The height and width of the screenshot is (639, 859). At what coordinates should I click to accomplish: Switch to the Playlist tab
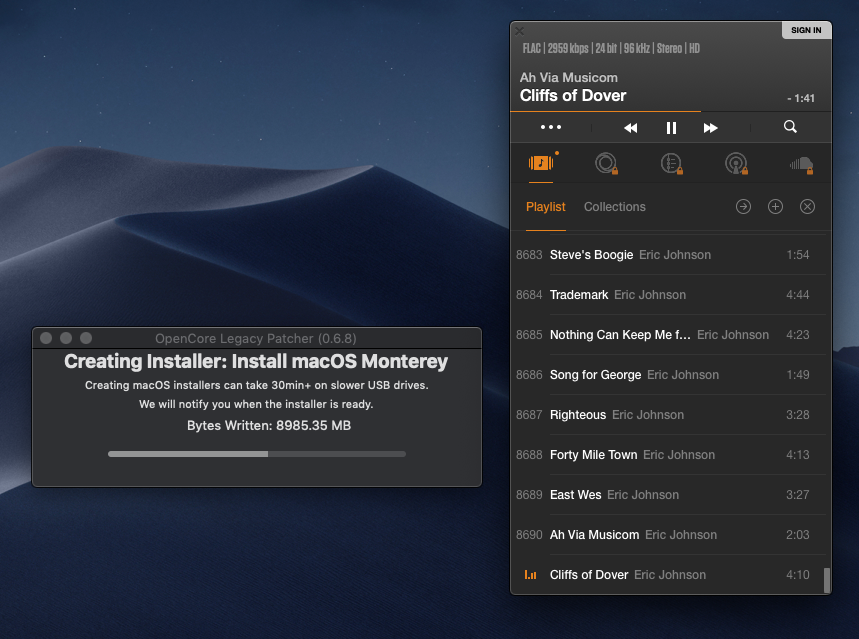[546, 207]
